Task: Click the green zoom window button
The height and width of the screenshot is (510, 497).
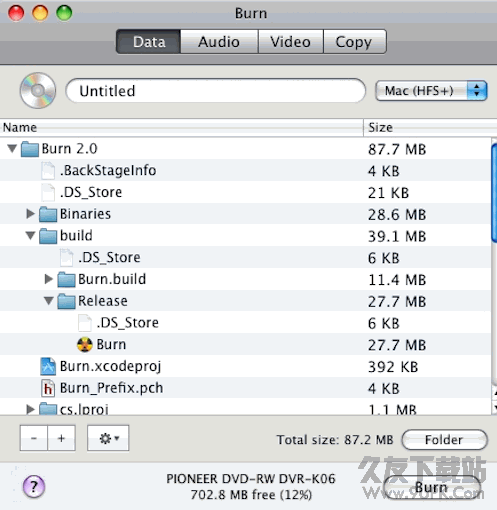Action: tap(64, 13)
